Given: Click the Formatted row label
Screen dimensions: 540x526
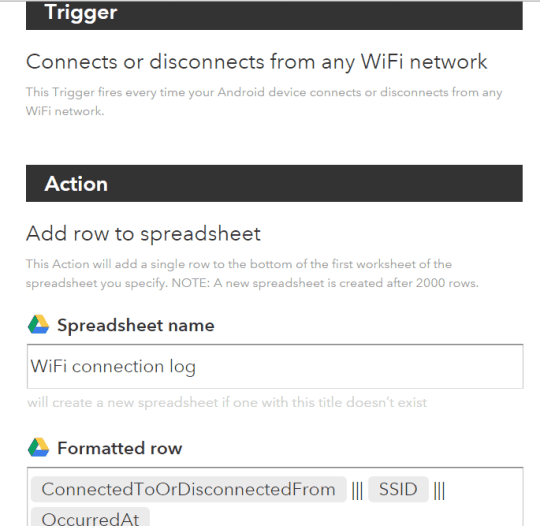Looking at the screenshot, I should pos(120,448).
